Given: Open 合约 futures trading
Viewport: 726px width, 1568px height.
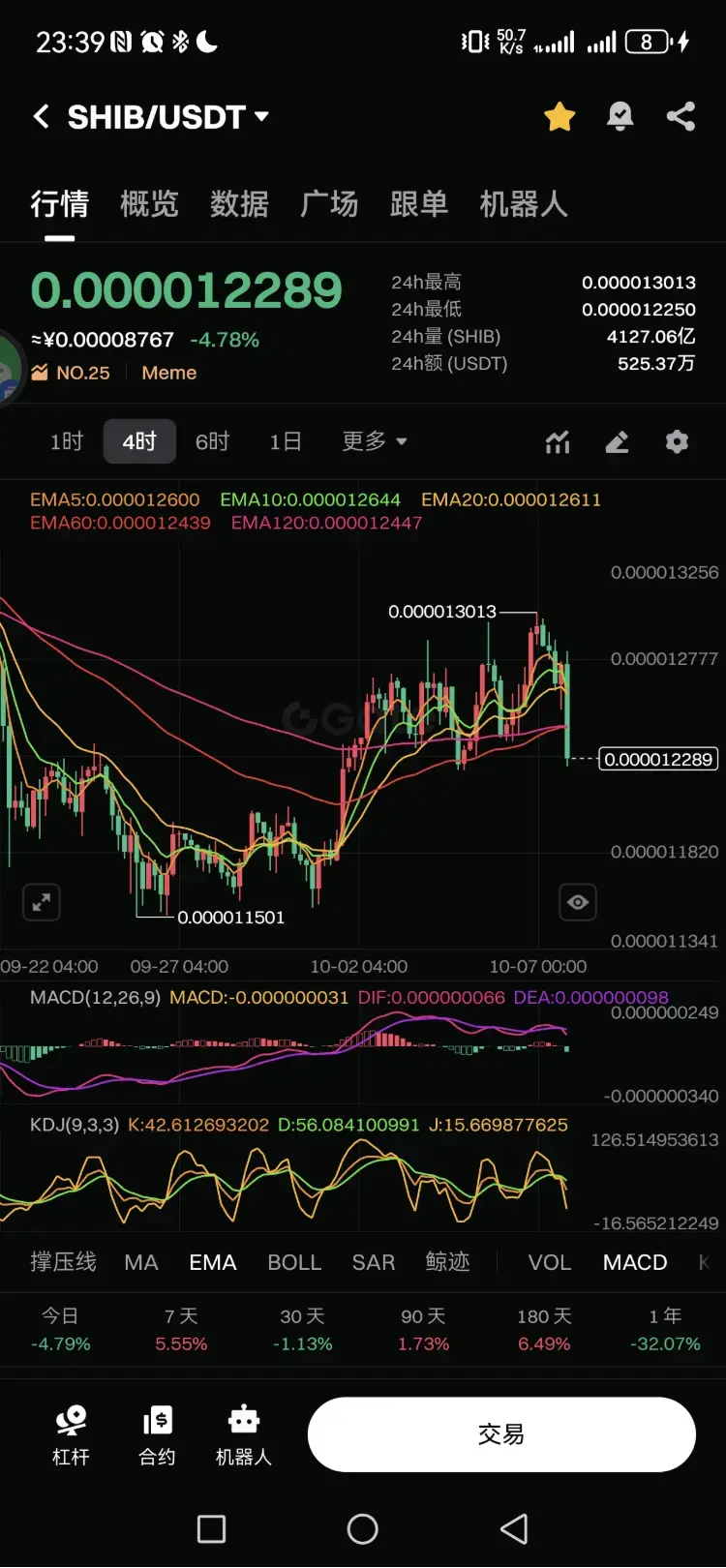Looking at the screenshot, I should coord(157,1435).
